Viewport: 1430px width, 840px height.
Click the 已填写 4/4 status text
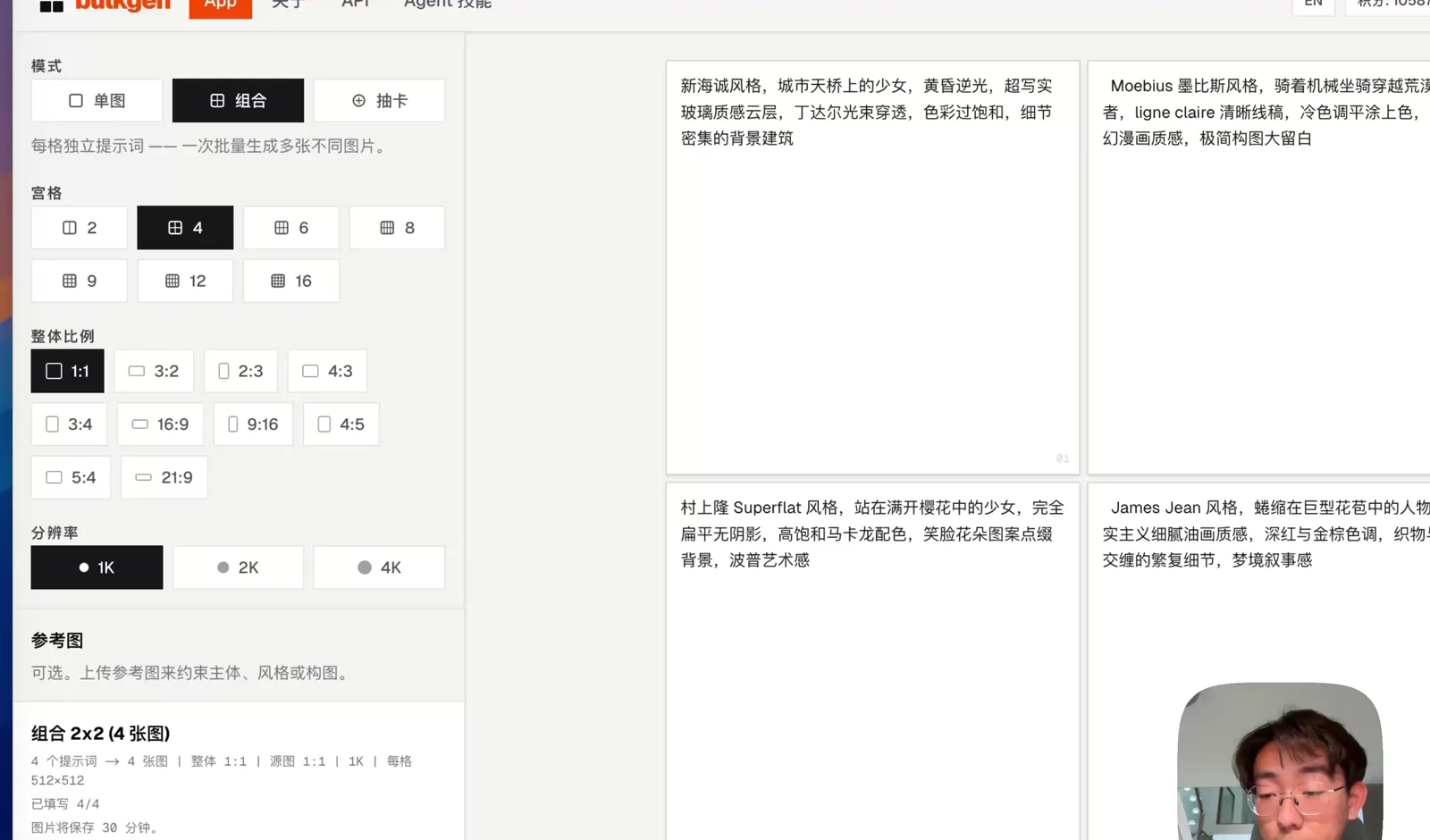[x=65, y=804]
